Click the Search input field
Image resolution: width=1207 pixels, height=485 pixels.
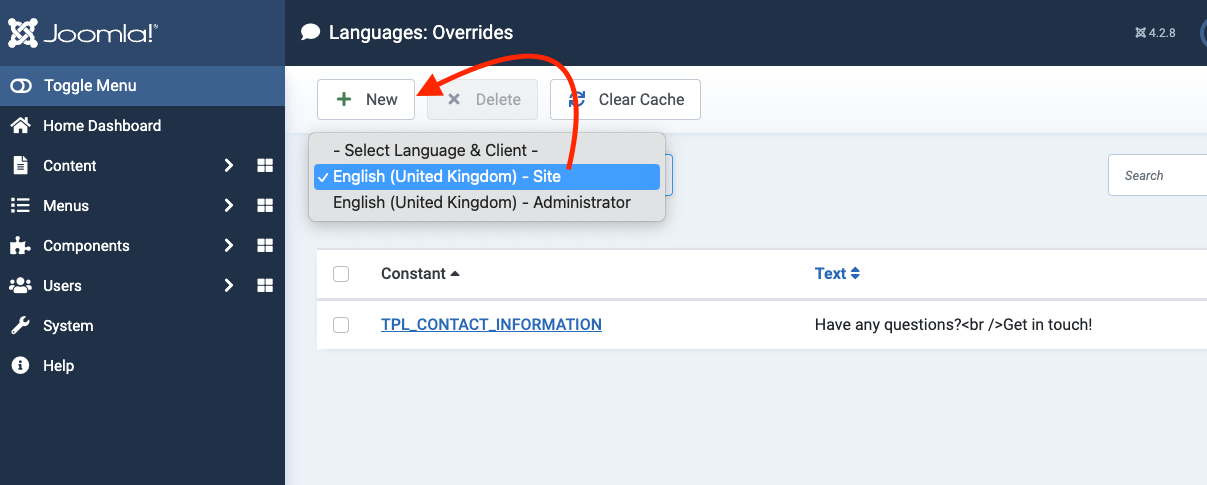point(1160,176)
